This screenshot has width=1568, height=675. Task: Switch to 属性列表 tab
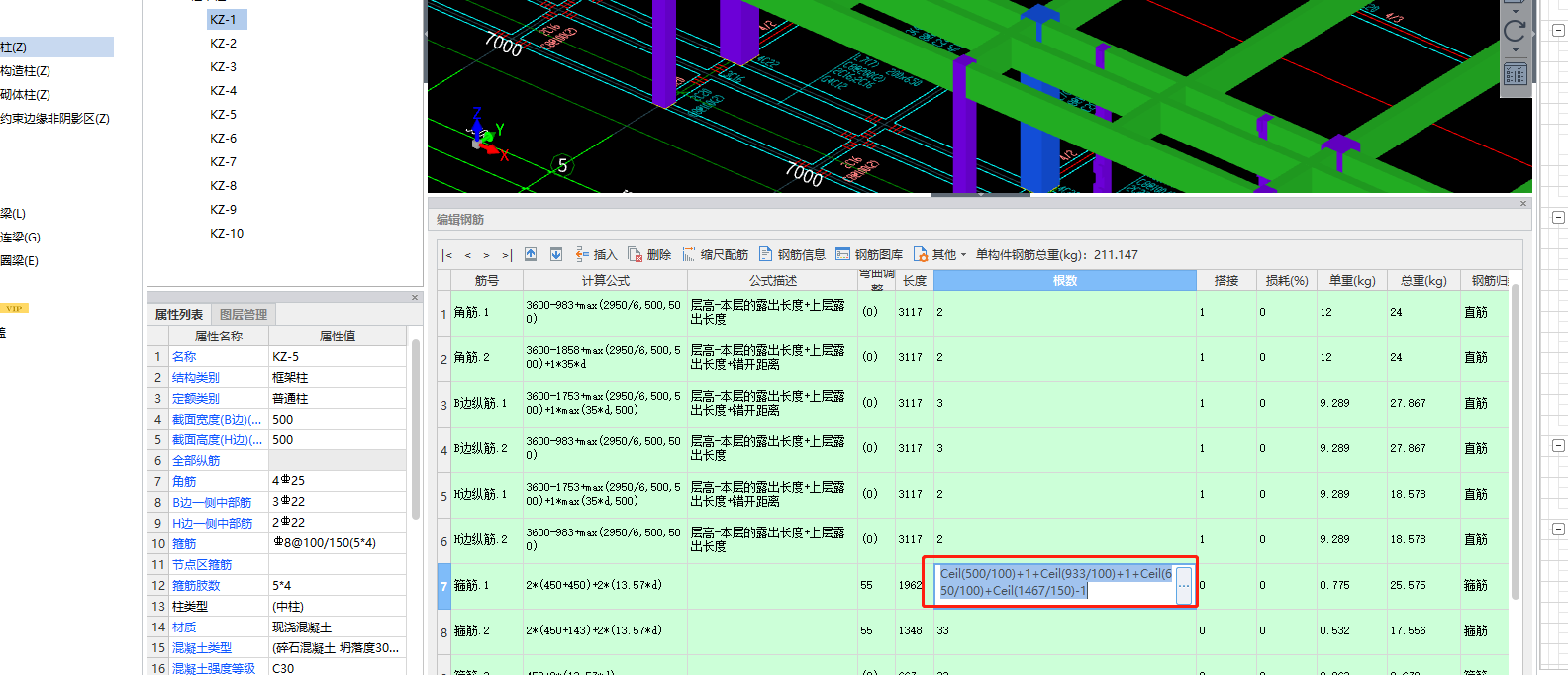point(179,314)
